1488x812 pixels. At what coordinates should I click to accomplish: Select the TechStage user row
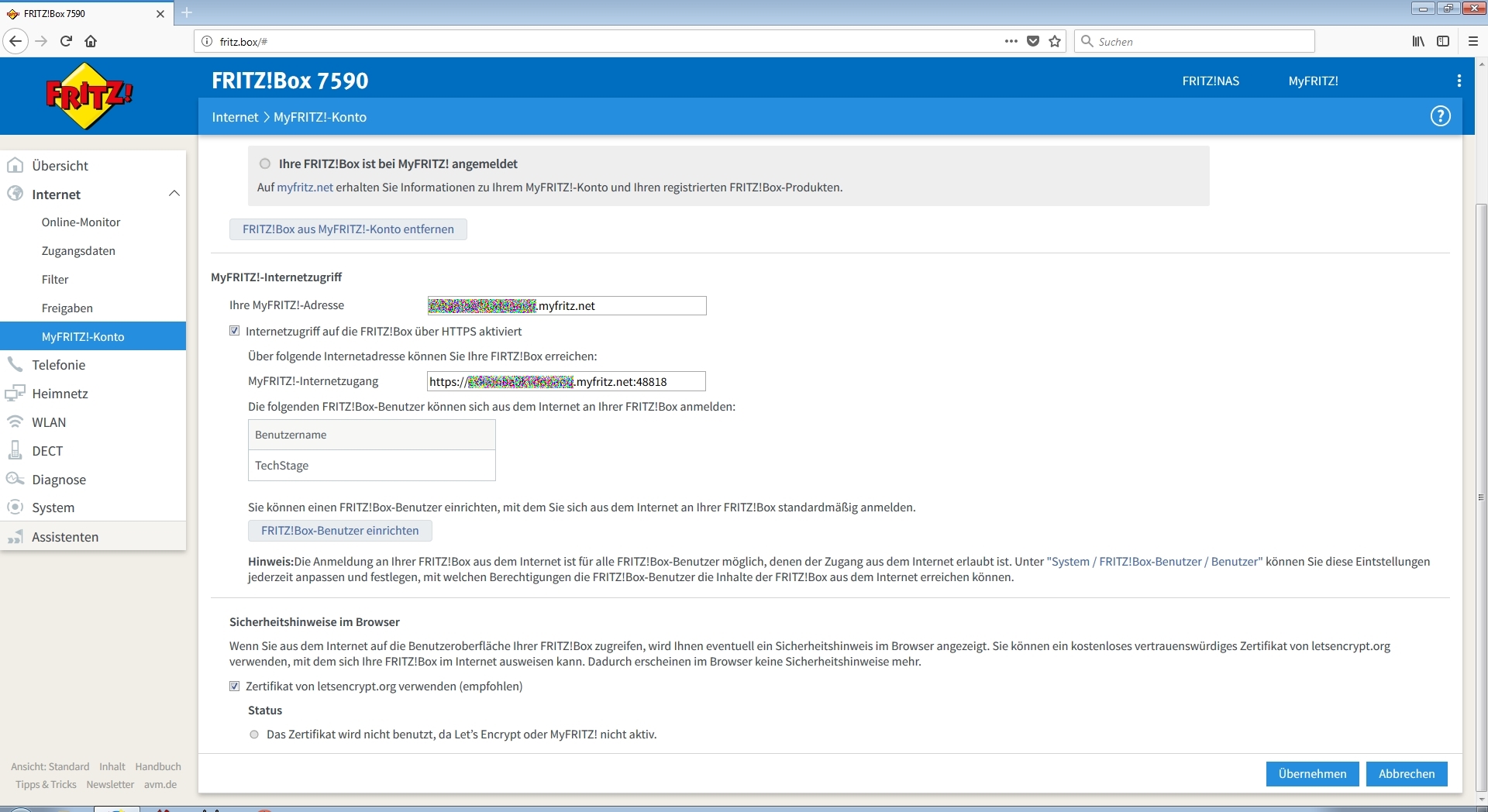coord(372,466)
